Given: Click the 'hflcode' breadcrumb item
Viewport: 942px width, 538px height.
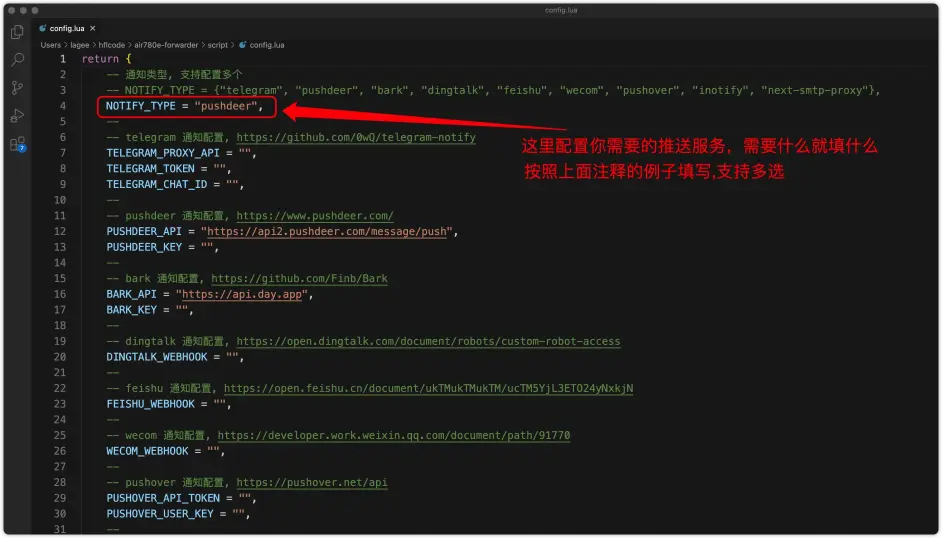Looking at the screenshot, I should click(114, 45).
